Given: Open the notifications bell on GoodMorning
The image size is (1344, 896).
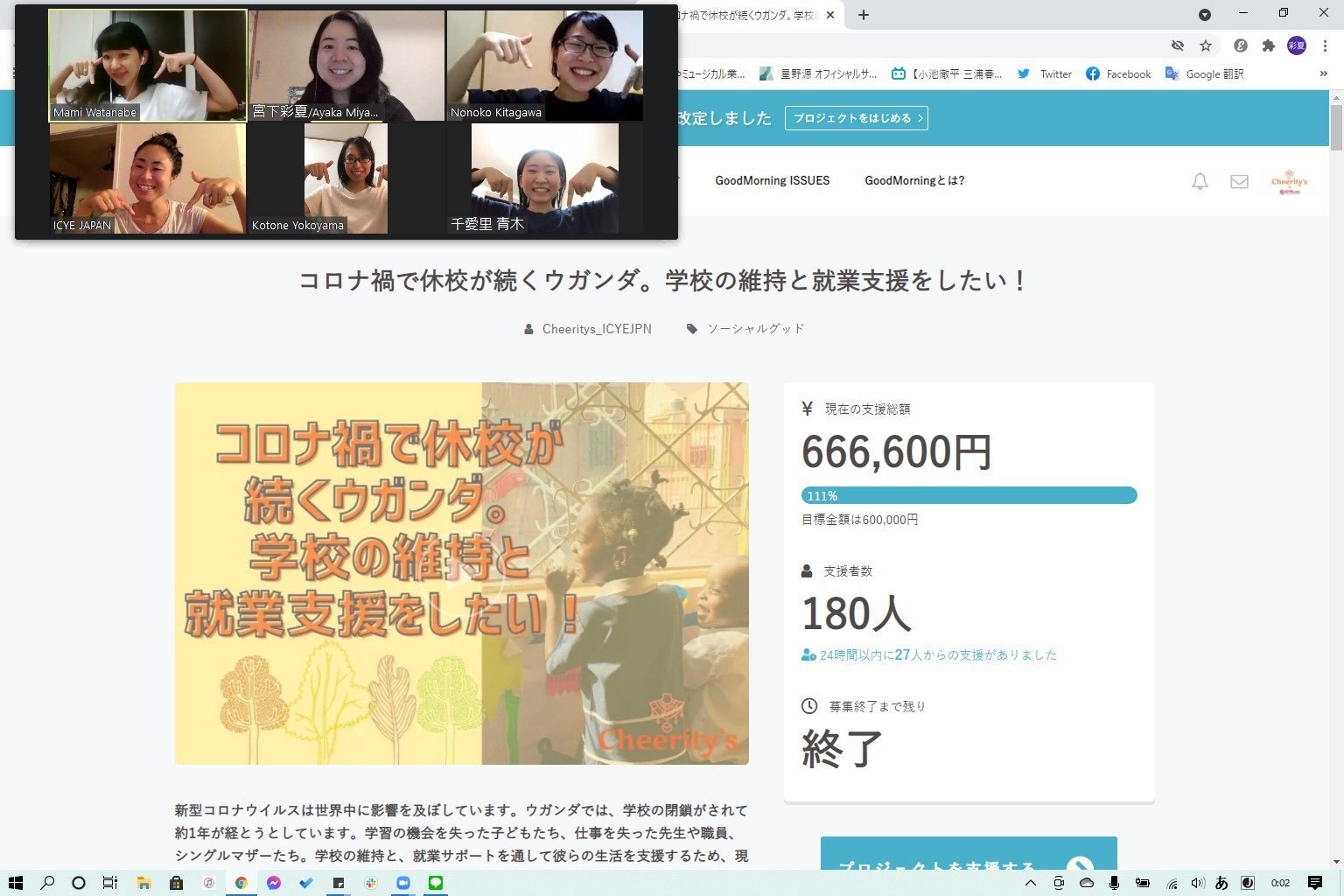Looking at the screenshot, I should 1200,181.
